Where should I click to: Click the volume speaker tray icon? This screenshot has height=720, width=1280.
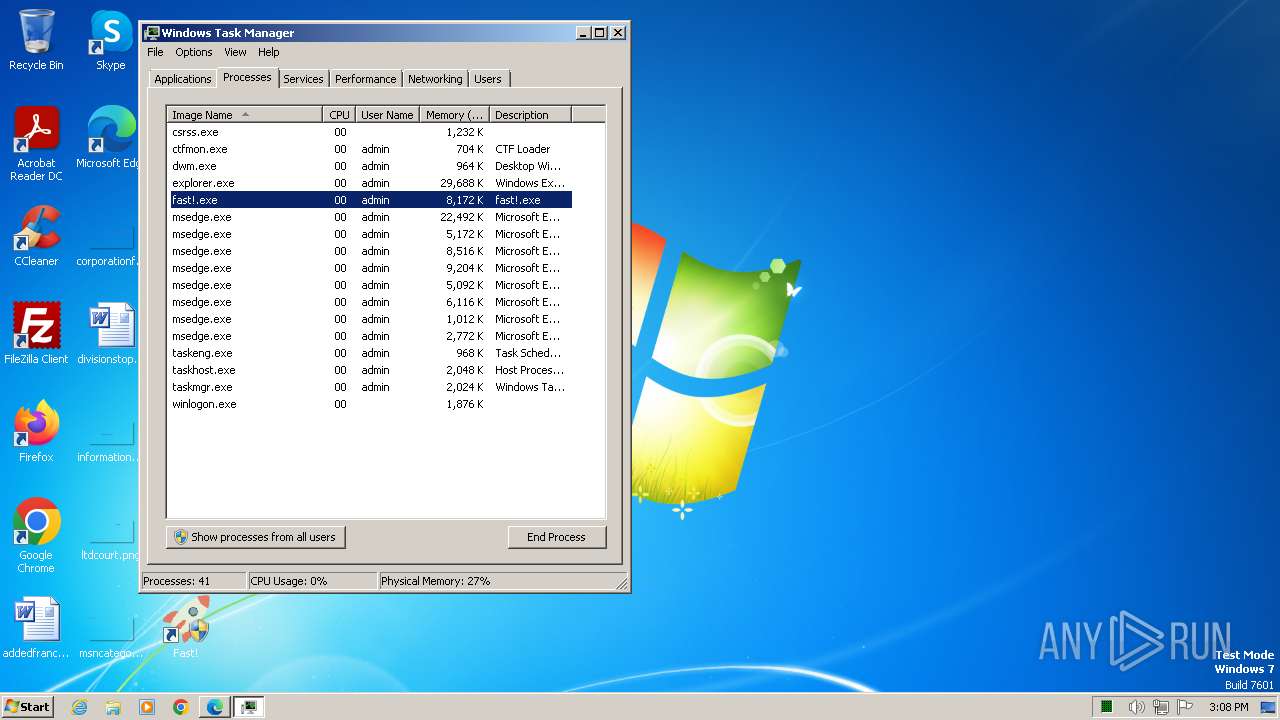point(1137,707)
